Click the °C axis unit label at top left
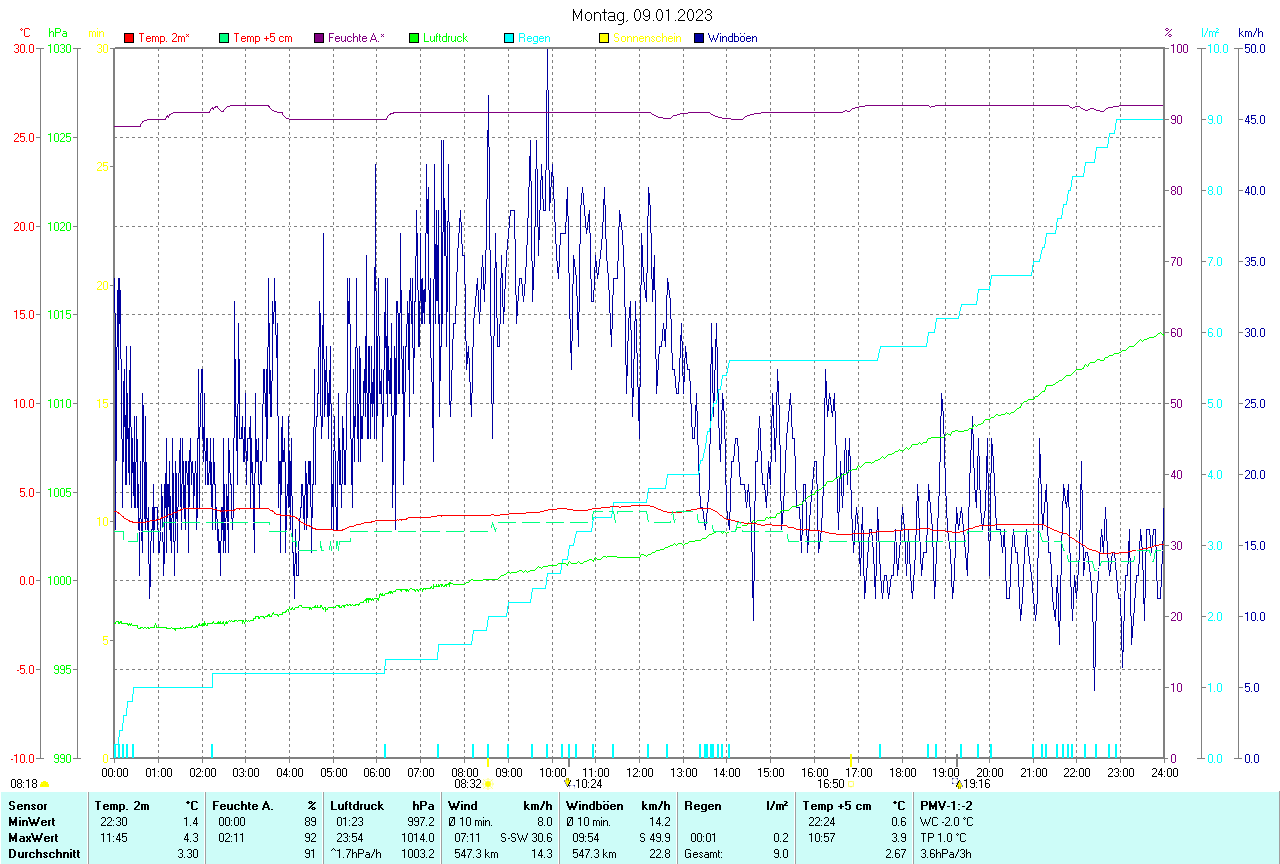 point(25,33)
